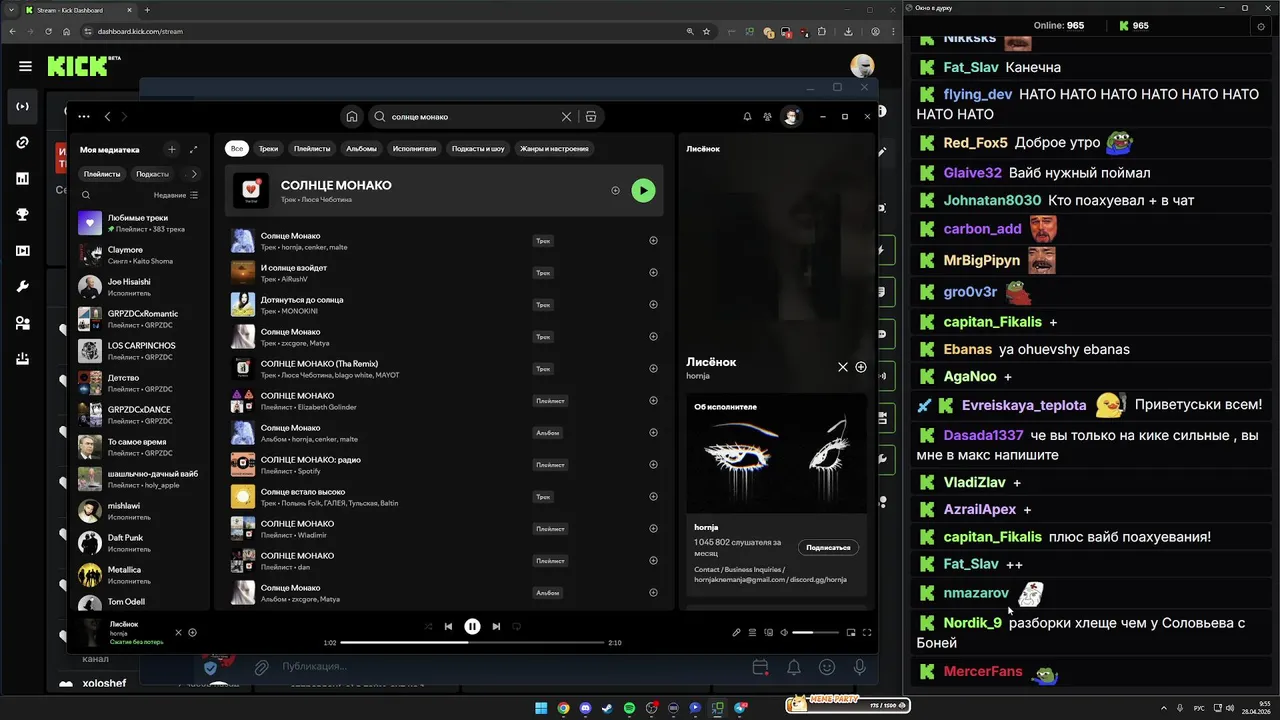Toggle shuffle in player bar

click(428, 627)
